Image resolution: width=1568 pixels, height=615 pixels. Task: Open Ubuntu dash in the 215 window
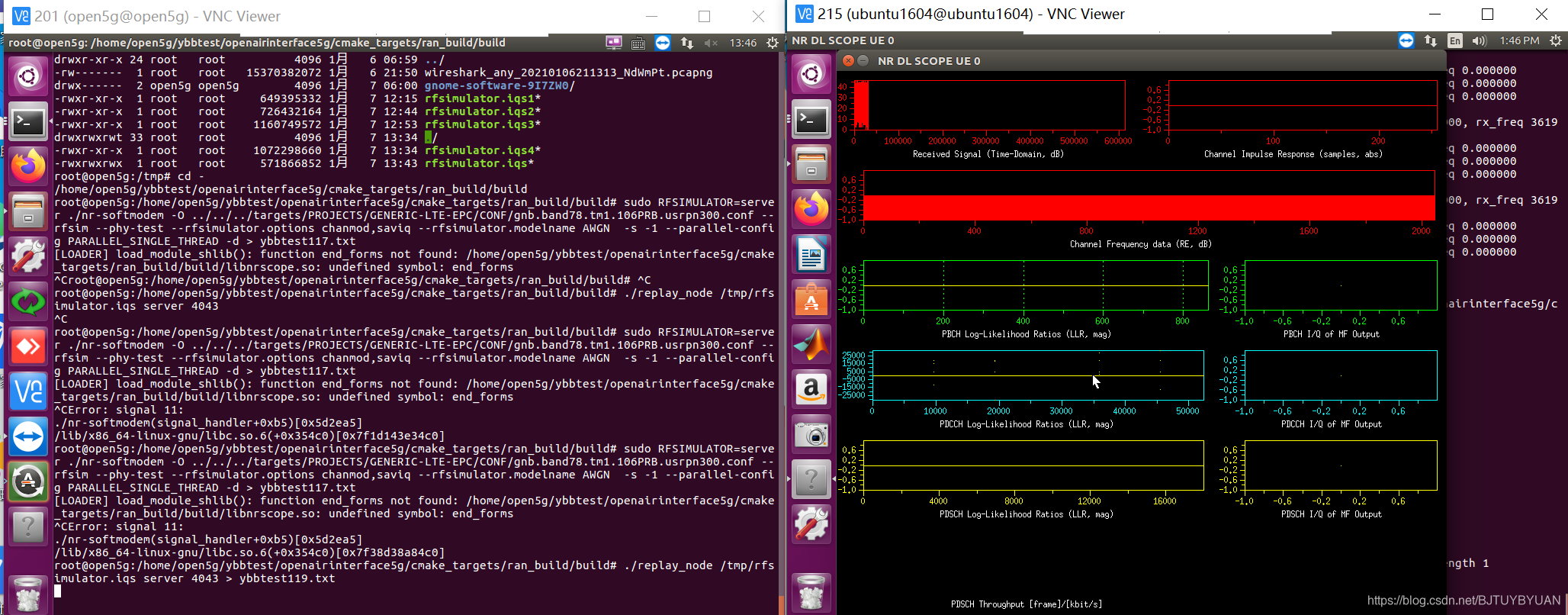[x=811, y=74]
